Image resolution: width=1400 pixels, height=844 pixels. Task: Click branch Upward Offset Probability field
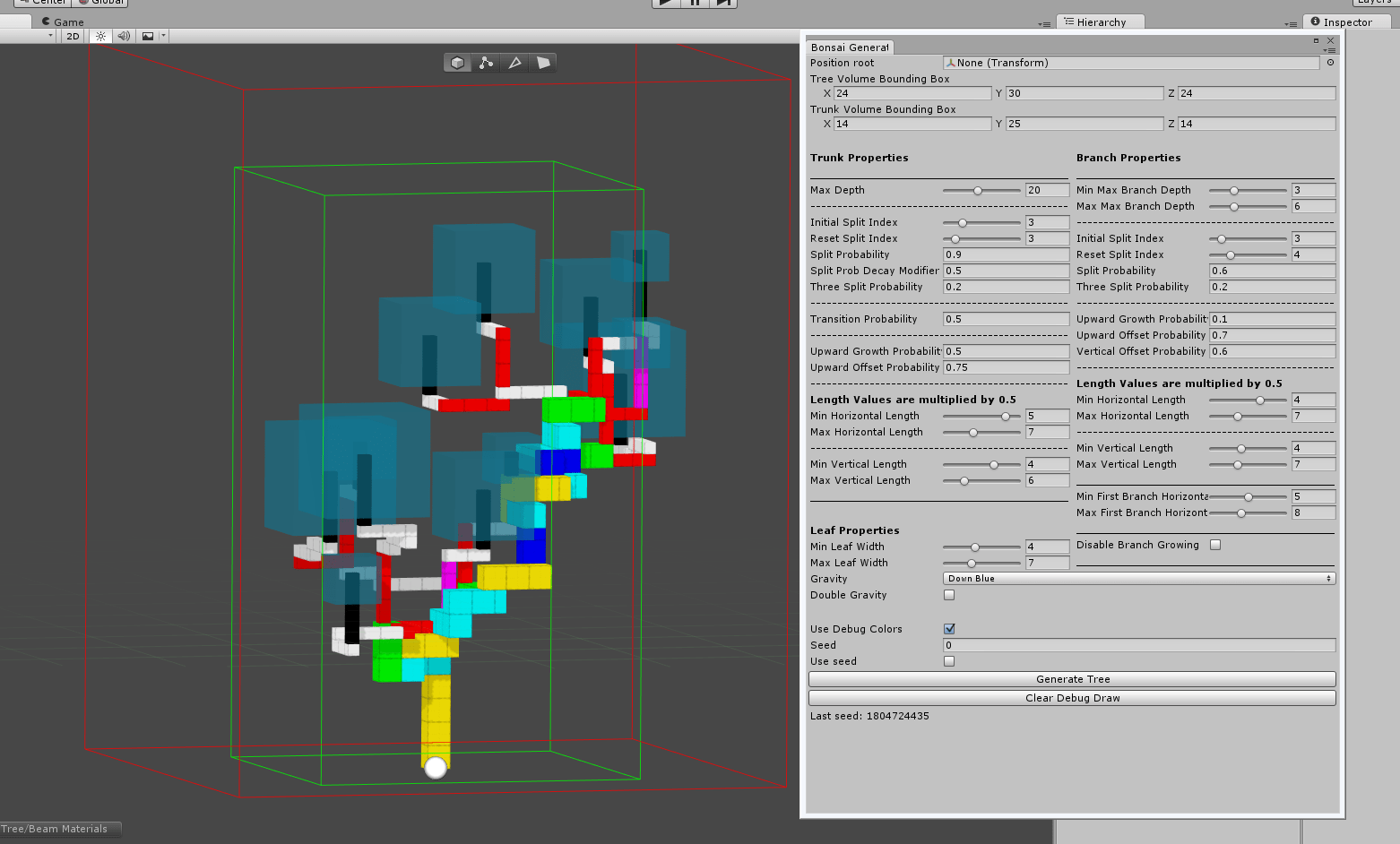pos(1272,335)
